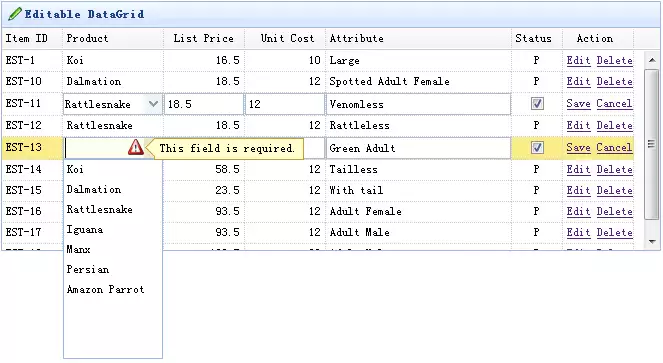663x363 pixels.
Task: Click Delete link for EST-12
Action: click(x=614, y=126)
